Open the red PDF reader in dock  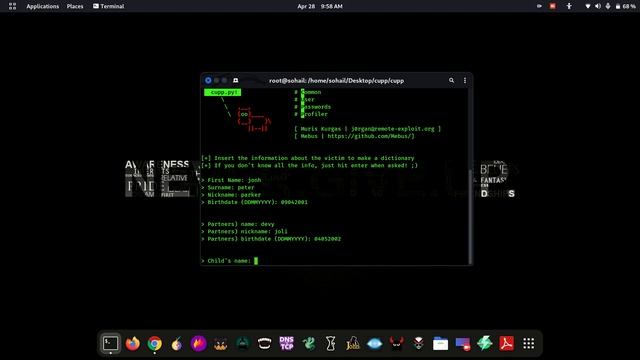507,343
